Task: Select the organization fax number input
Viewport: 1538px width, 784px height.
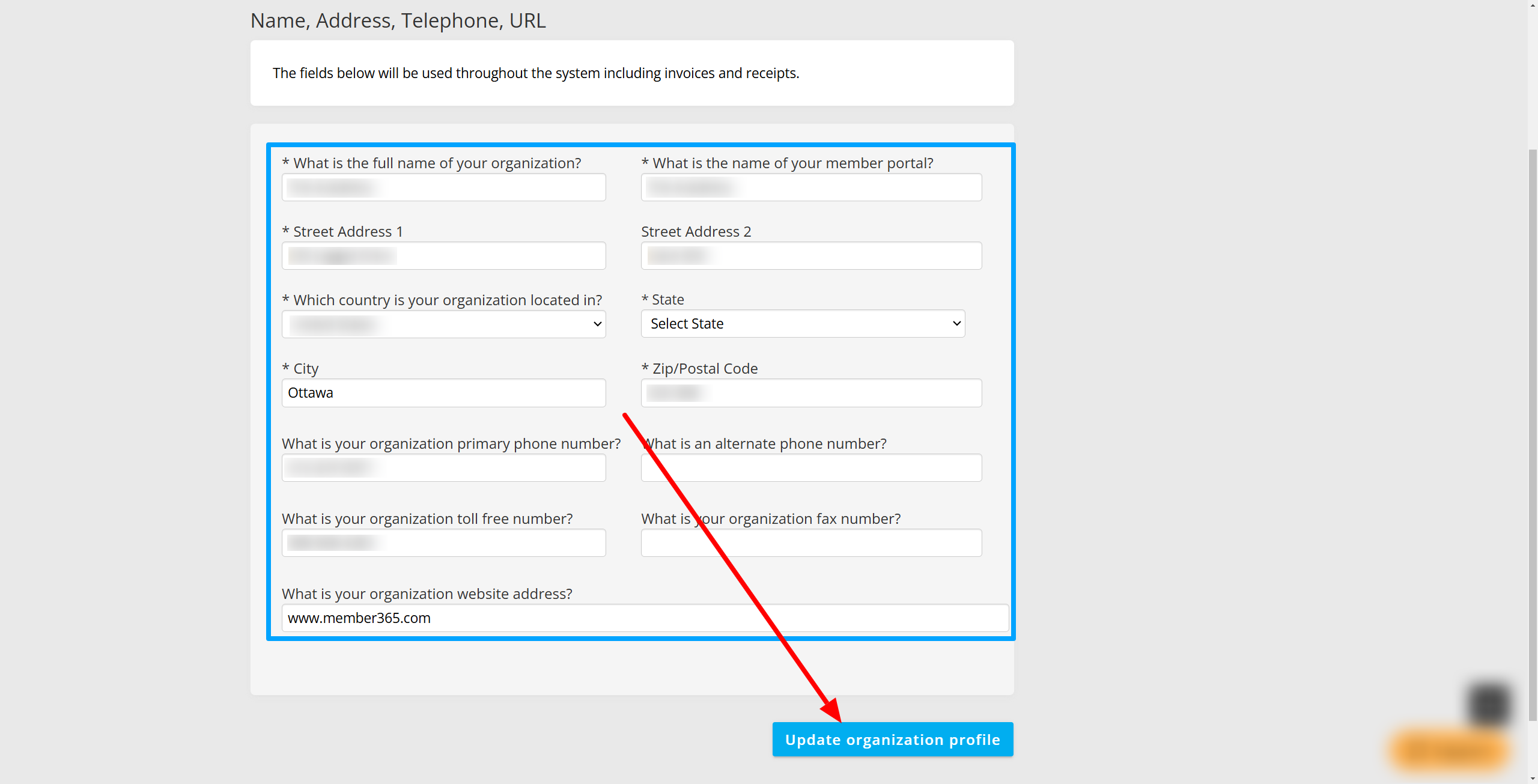Action: 812,543
